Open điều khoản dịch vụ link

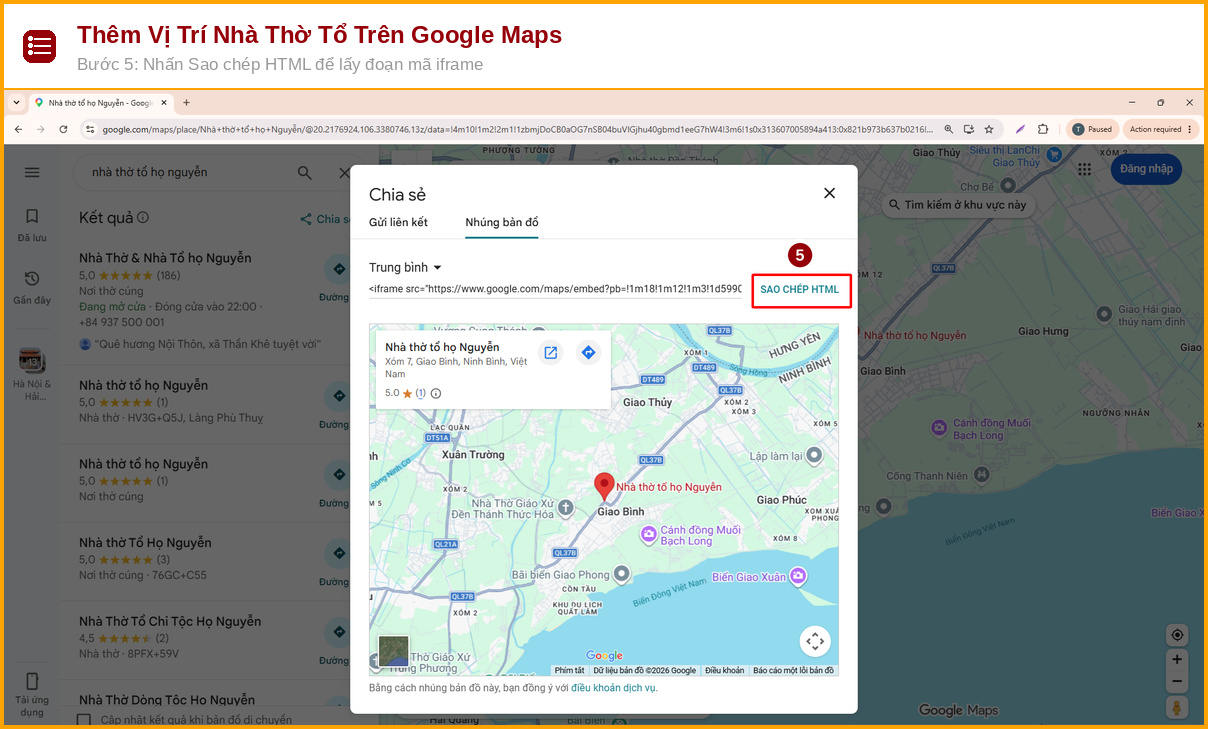[x=614, y=688]
